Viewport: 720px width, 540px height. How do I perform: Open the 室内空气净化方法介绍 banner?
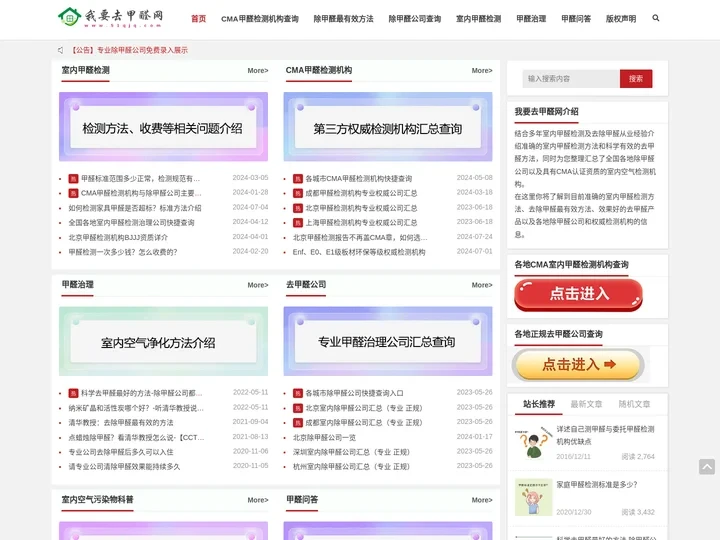click(163, 341)
